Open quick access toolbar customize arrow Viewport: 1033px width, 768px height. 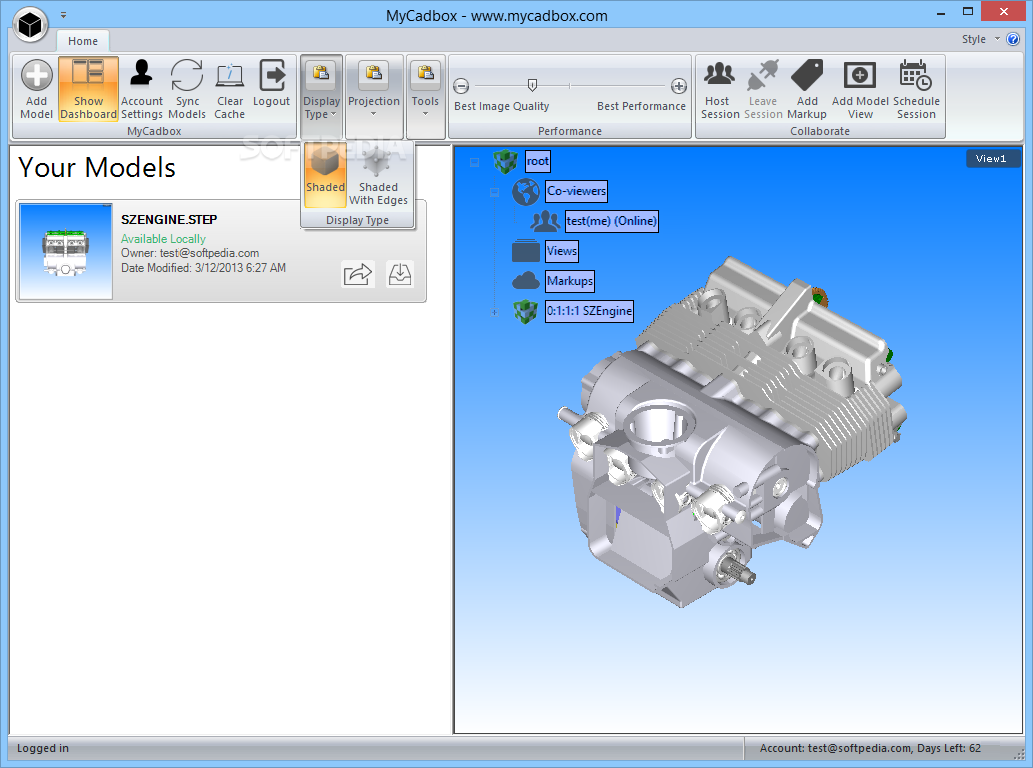[x=63, y=14]
